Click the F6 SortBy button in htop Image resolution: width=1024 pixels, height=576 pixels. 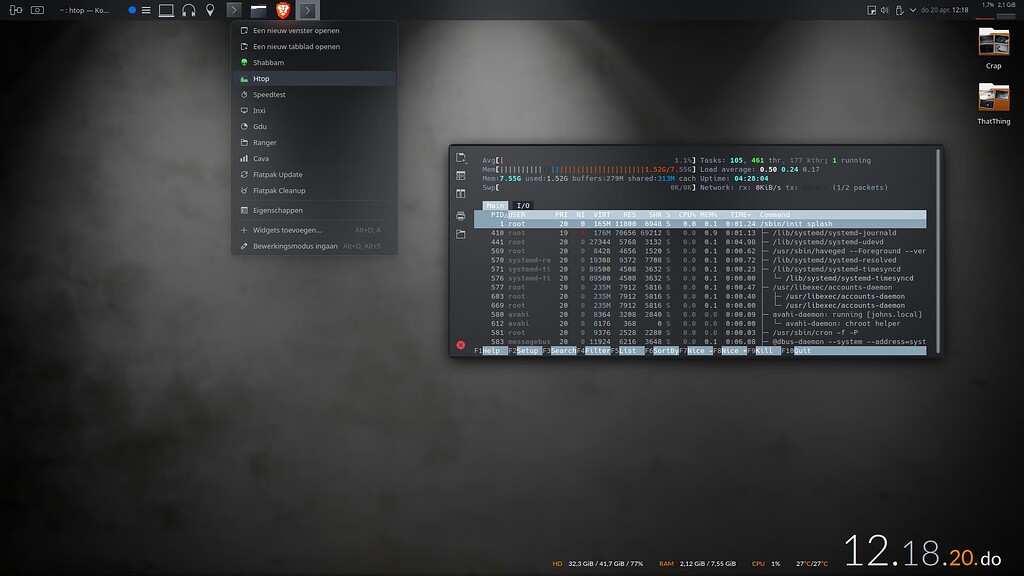(x=663, y=351)
